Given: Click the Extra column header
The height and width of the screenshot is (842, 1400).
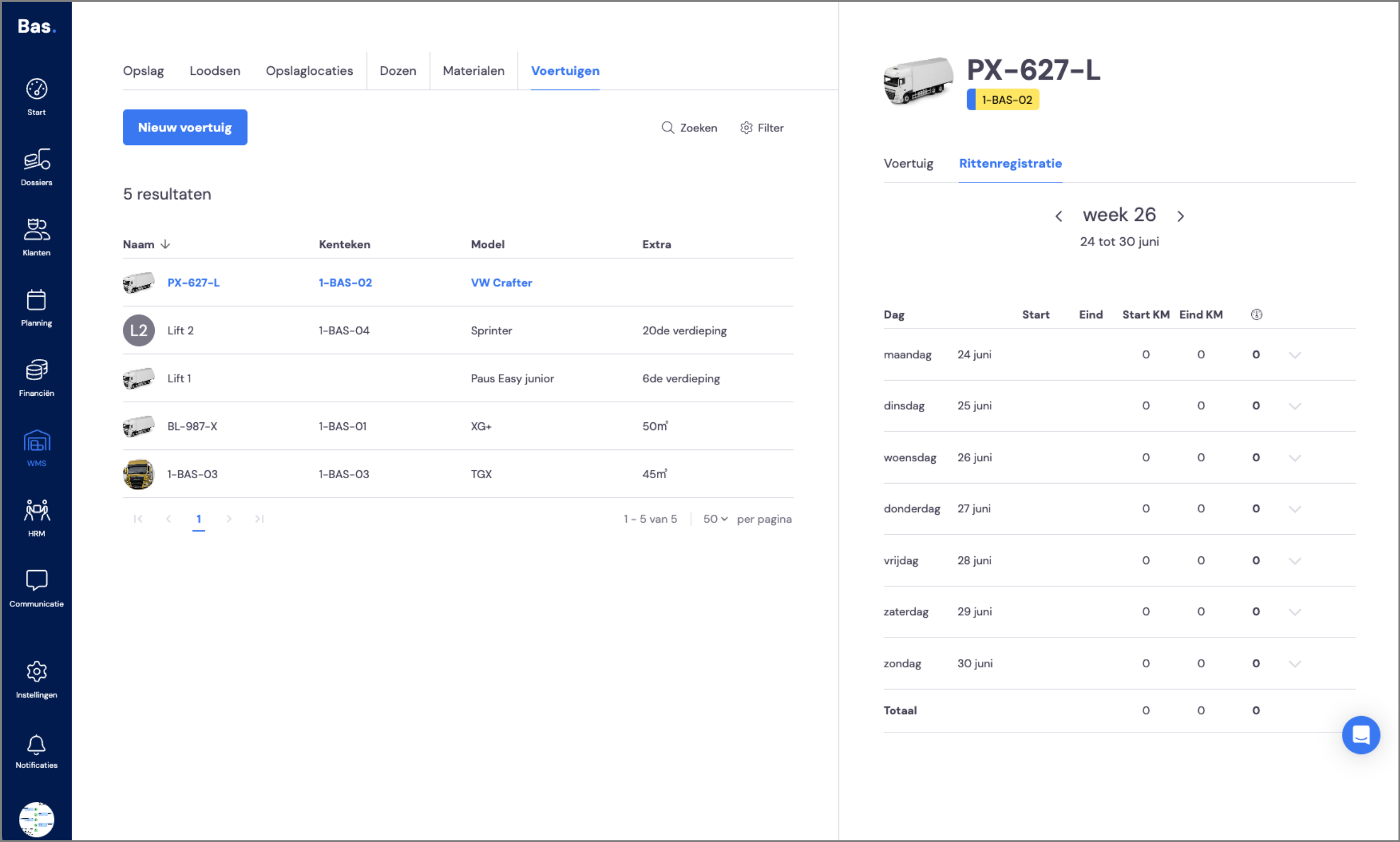Looking at the screenshot, I should [x=657, y=244].
